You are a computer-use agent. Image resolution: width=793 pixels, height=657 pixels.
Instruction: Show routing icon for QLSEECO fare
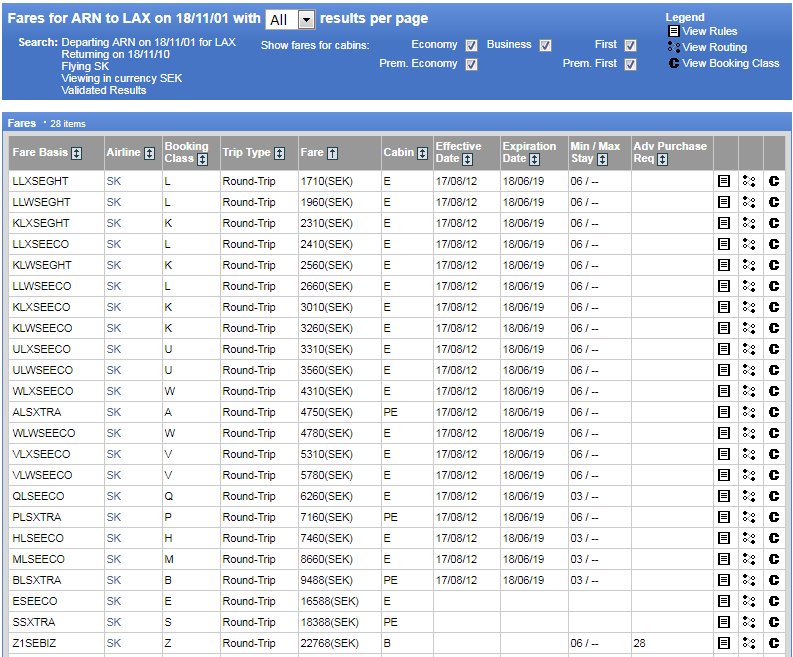tap(748, 496)
